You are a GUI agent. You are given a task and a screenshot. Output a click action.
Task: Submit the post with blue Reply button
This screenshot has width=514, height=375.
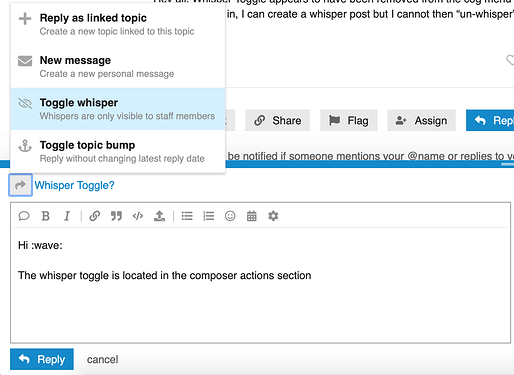42,359
